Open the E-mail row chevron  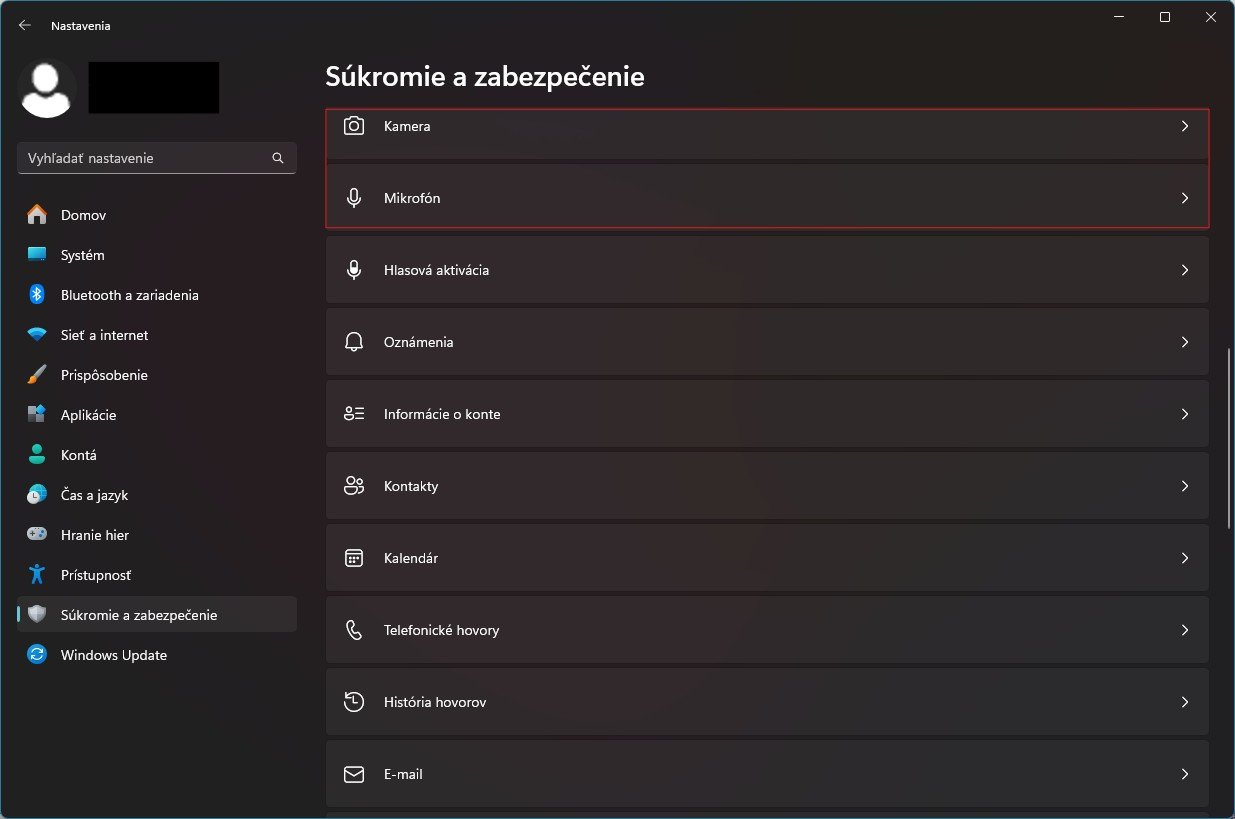[x=1185, y=774]
